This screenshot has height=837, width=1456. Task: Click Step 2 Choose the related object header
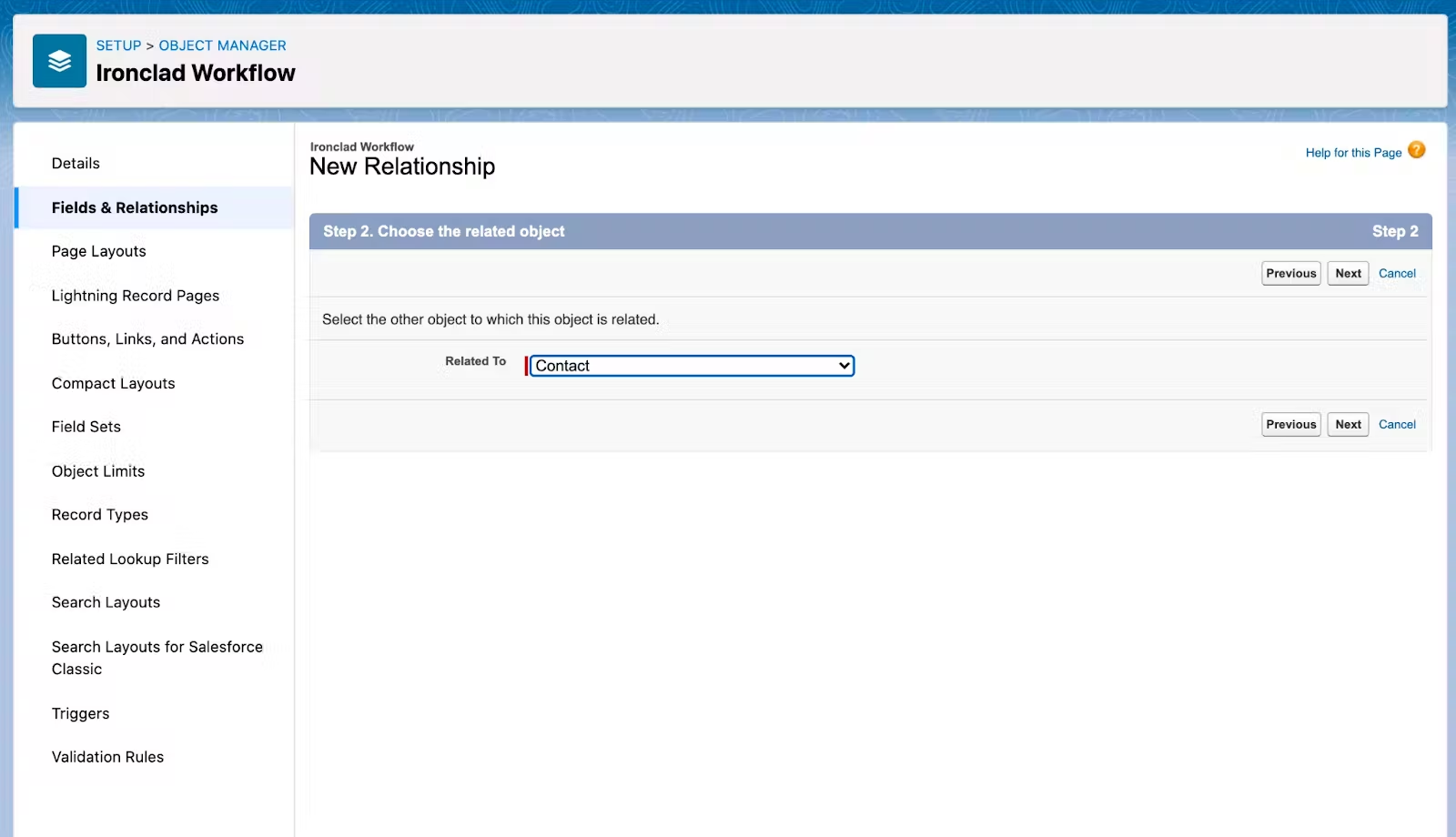(x=444, y=231)
